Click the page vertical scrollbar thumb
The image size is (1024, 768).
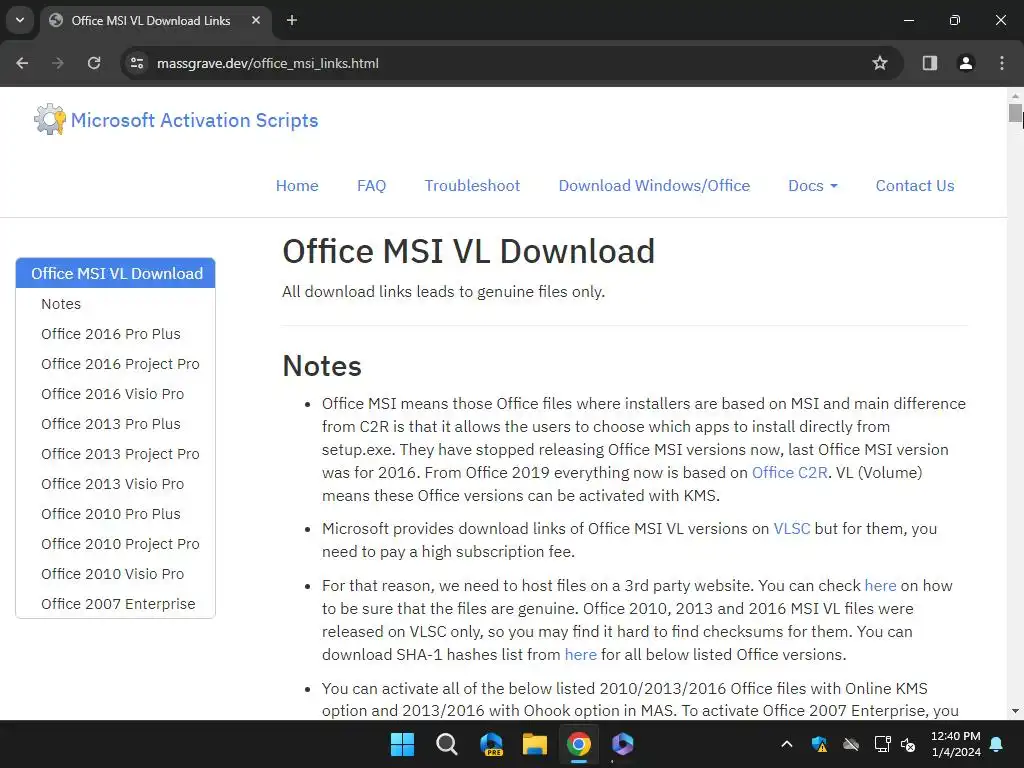pyautogui.click(x=1015, y=113)
